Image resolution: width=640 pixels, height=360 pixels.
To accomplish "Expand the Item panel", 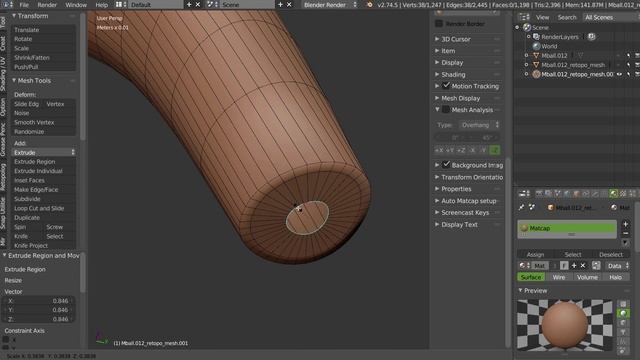I will (437, 51).
